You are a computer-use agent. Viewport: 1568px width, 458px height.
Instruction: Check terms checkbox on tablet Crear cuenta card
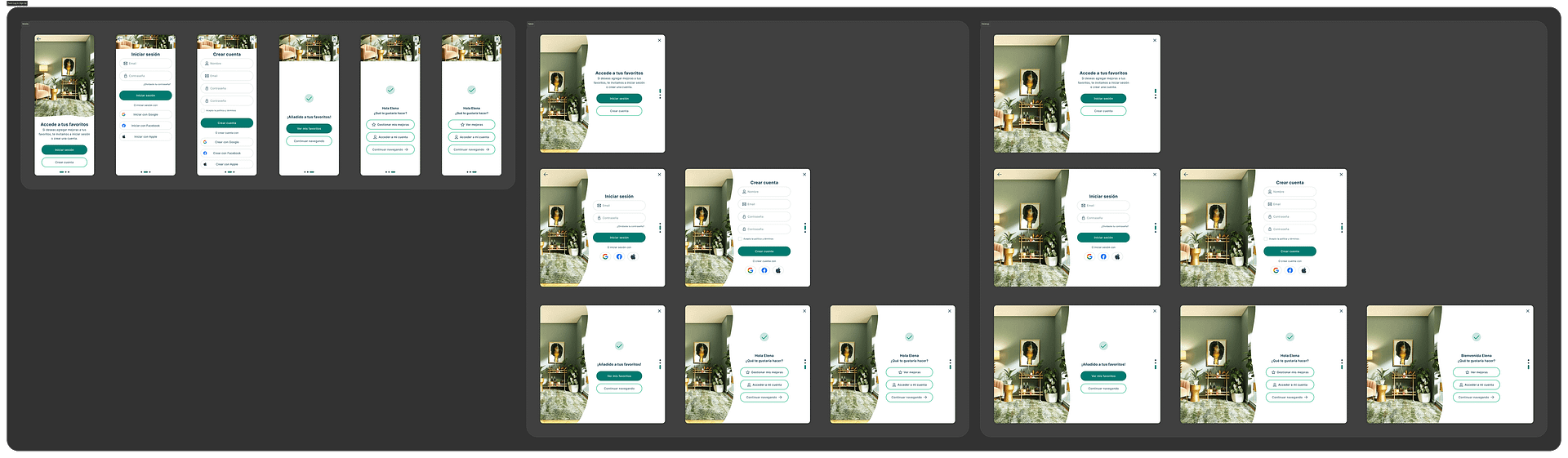pyautogui.click(x=740, y=238)
